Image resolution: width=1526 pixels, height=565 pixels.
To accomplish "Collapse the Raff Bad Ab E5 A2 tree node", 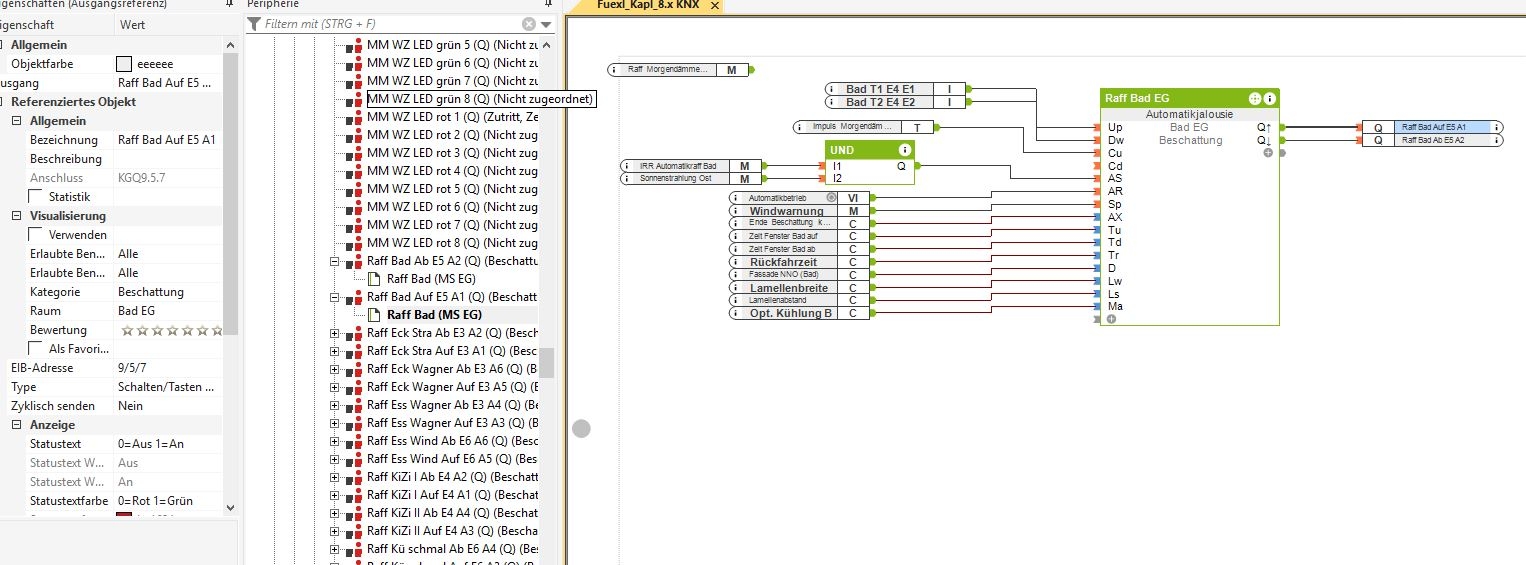I will click(x=335, y=261).
